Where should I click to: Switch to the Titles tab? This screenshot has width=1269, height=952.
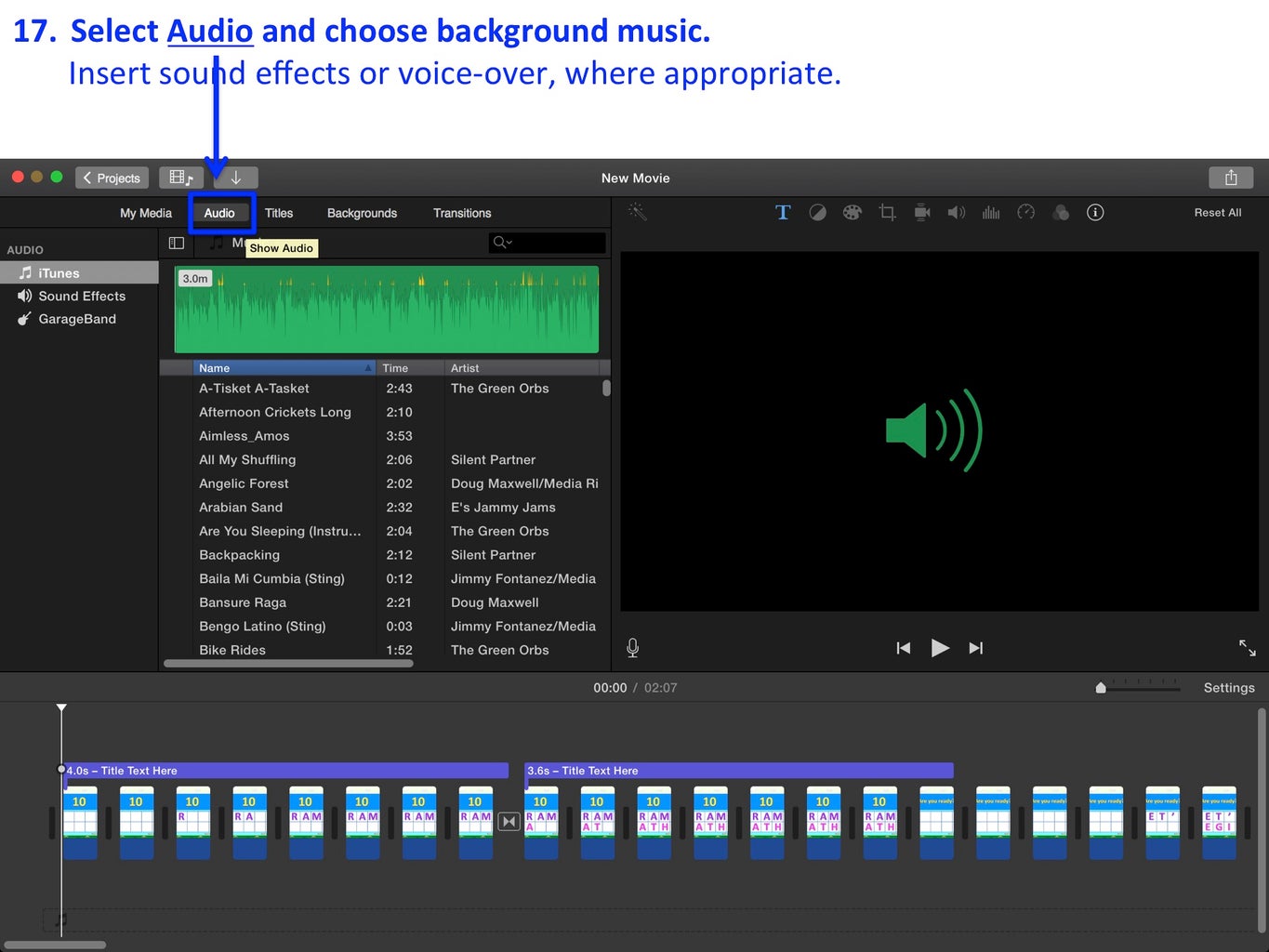(x=279, y=213)
